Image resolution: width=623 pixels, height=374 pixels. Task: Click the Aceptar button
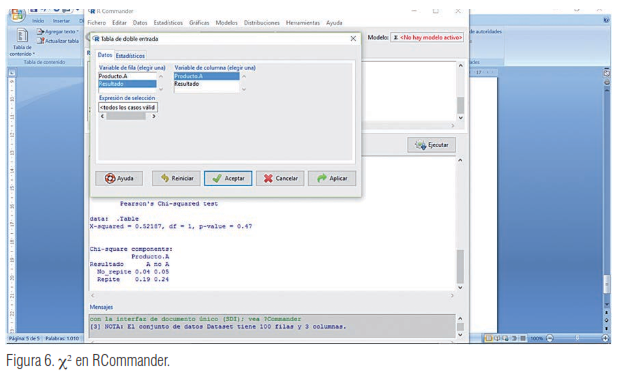(228, 178)
